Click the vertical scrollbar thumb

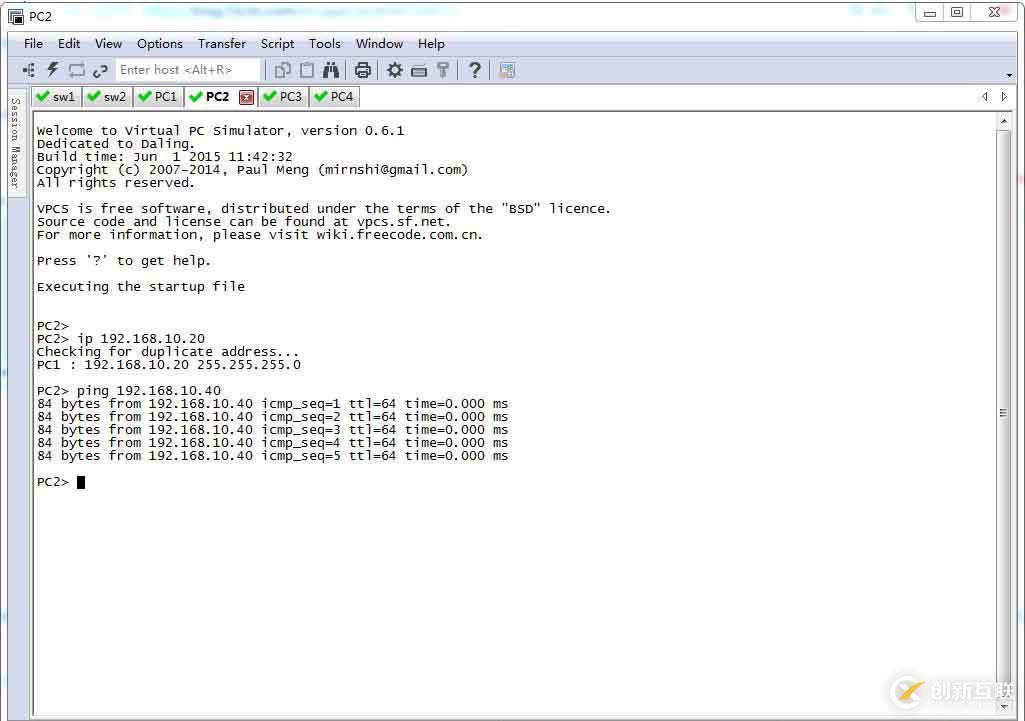tap(1003, 412)
